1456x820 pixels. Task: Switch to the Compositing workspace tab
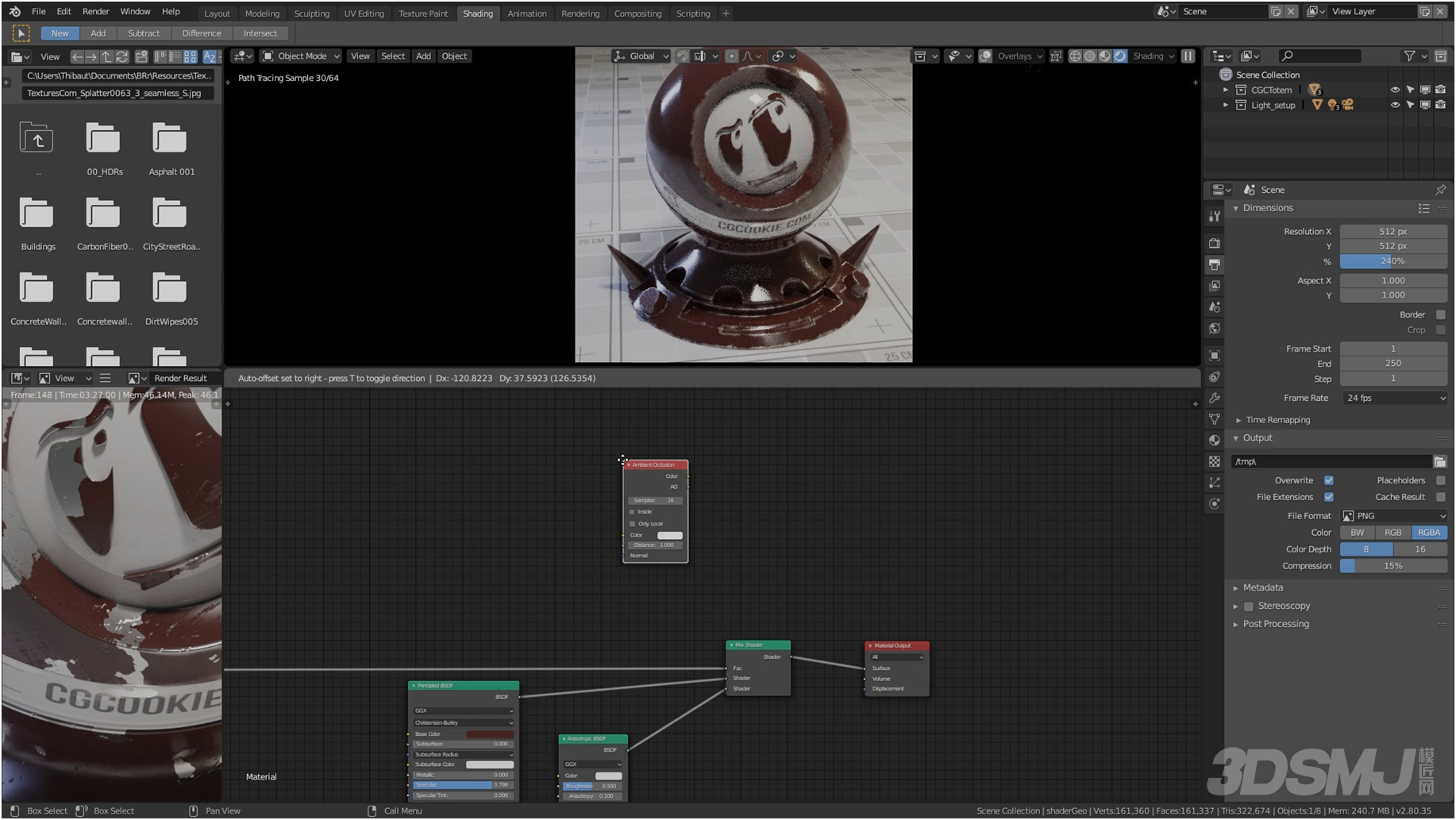(637, 13)
